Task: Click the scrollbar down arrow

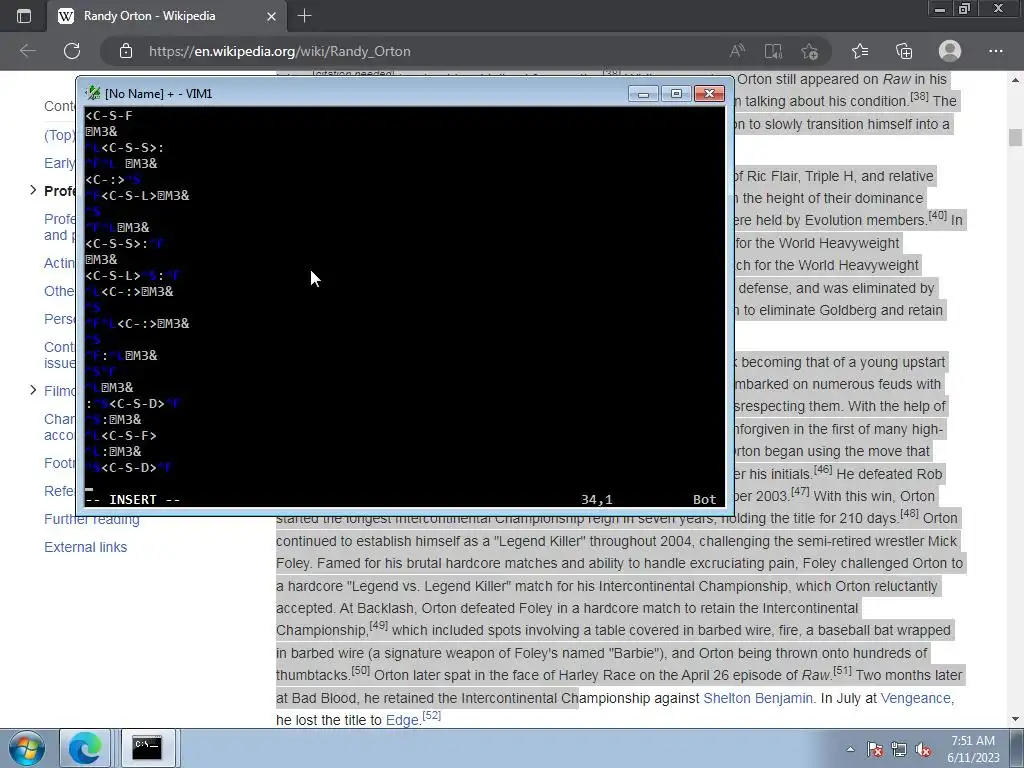Action: (x=1015, y=719)
